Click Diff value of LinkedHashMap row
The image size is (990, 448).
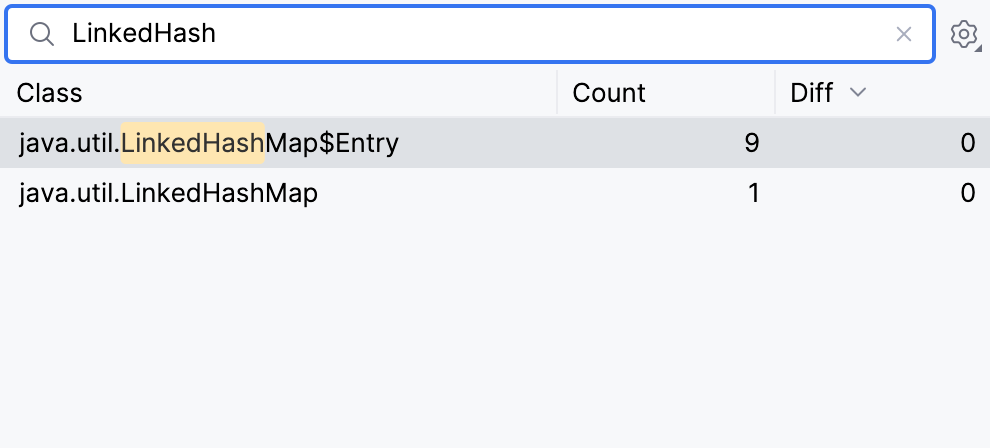click(x=967, y=193)
